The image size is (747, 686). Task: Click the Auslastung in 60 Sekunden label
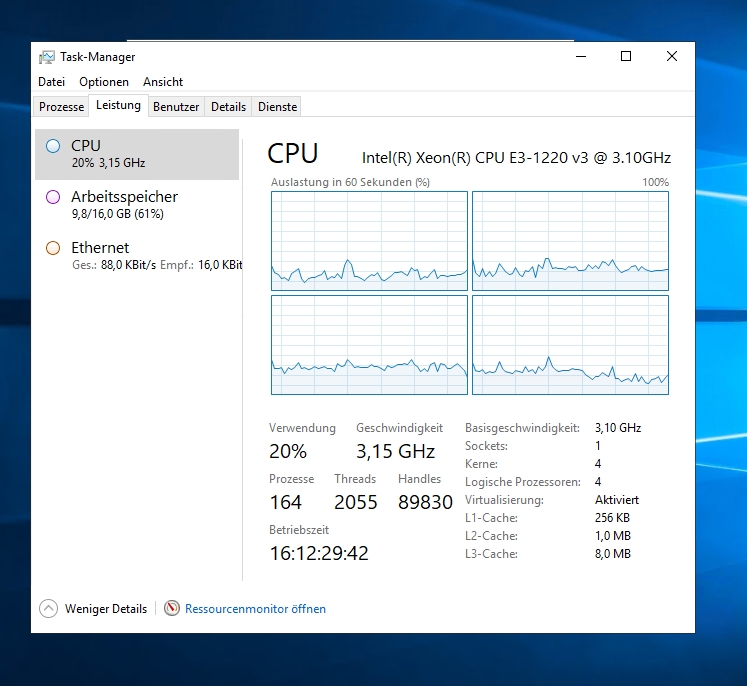(350, 182)
